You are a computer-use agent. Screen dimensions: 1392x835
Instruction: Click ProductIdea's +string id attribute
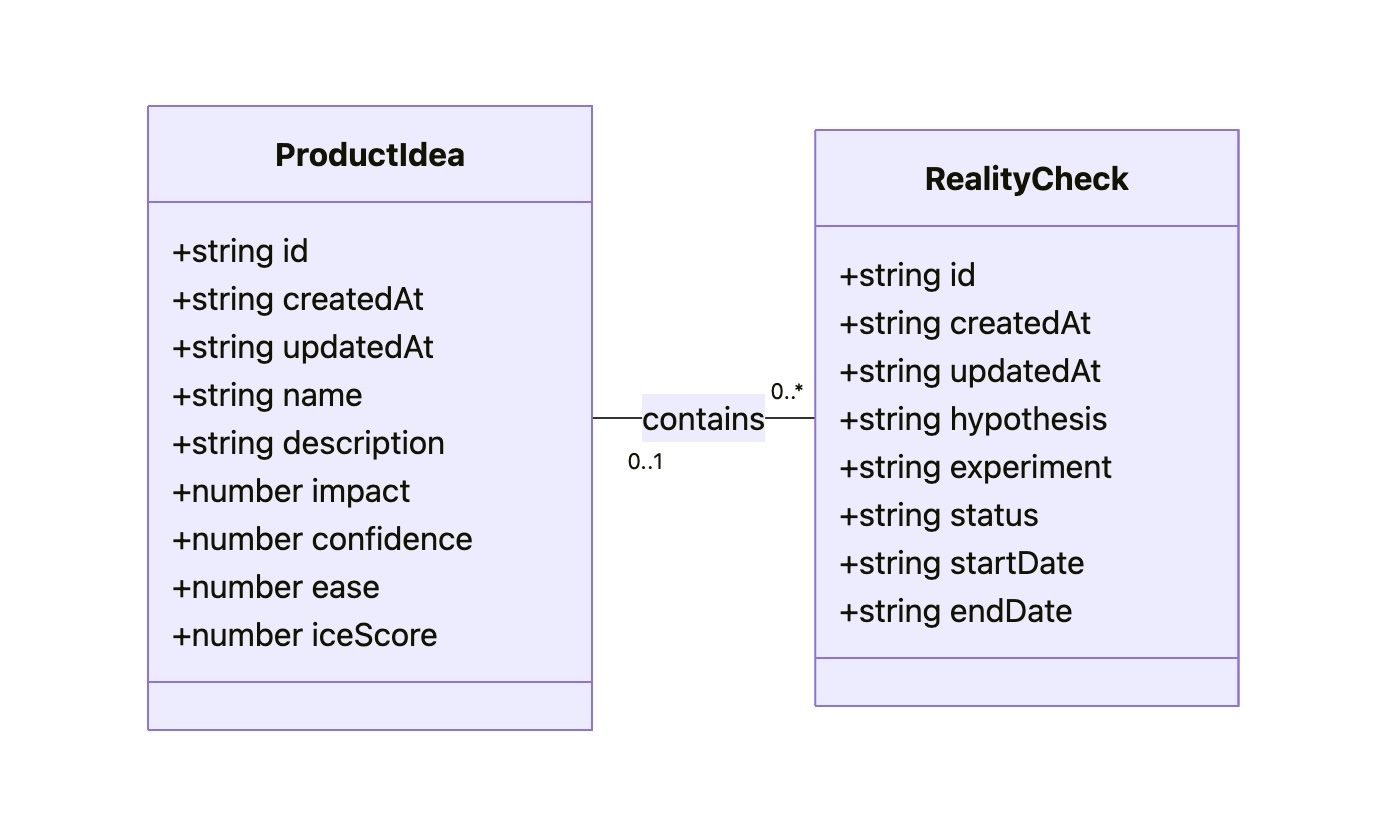click(x=240, y=252)
